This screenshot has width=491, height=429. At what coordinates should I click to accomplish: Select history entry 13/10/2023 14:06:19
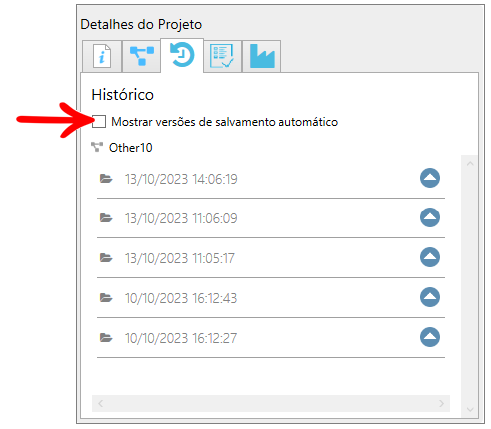[181, 179]
